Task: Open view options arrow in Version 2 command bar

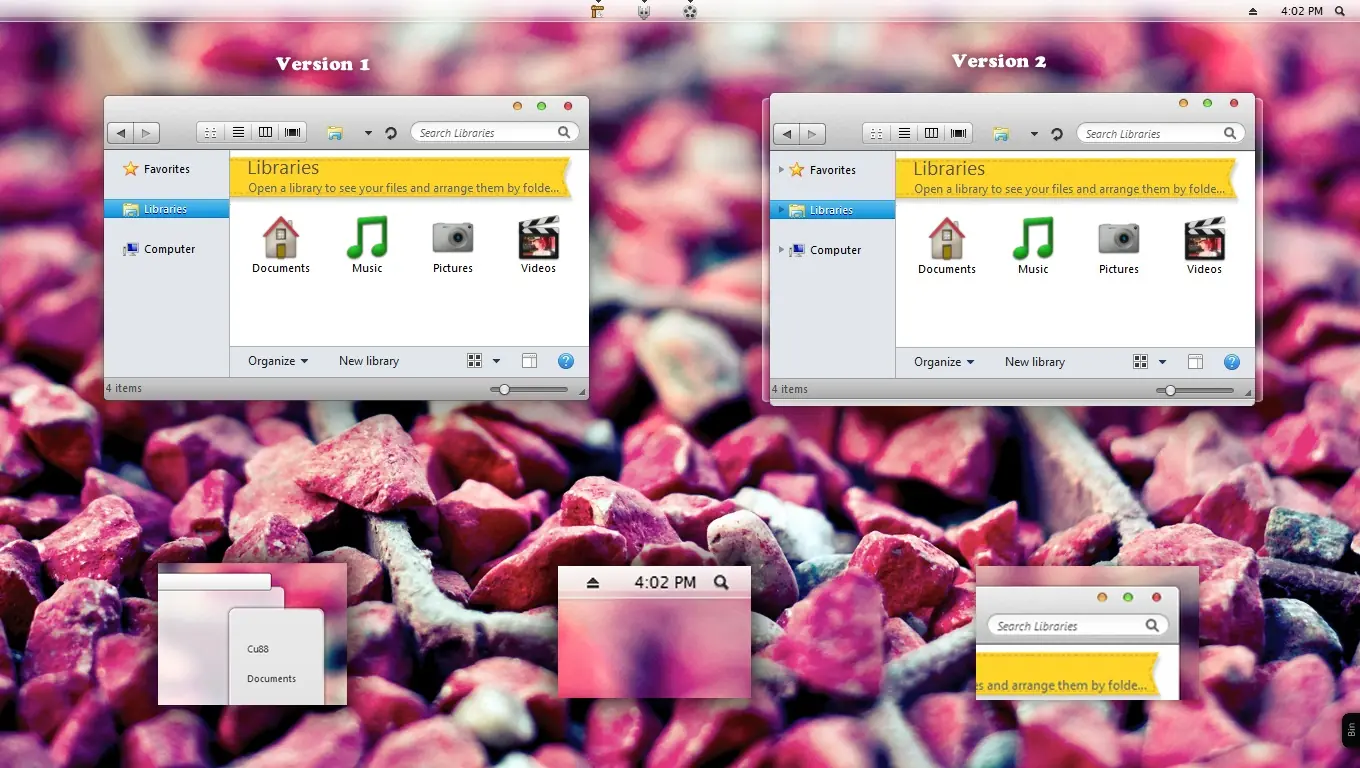Action: [x=1162, y=362]
